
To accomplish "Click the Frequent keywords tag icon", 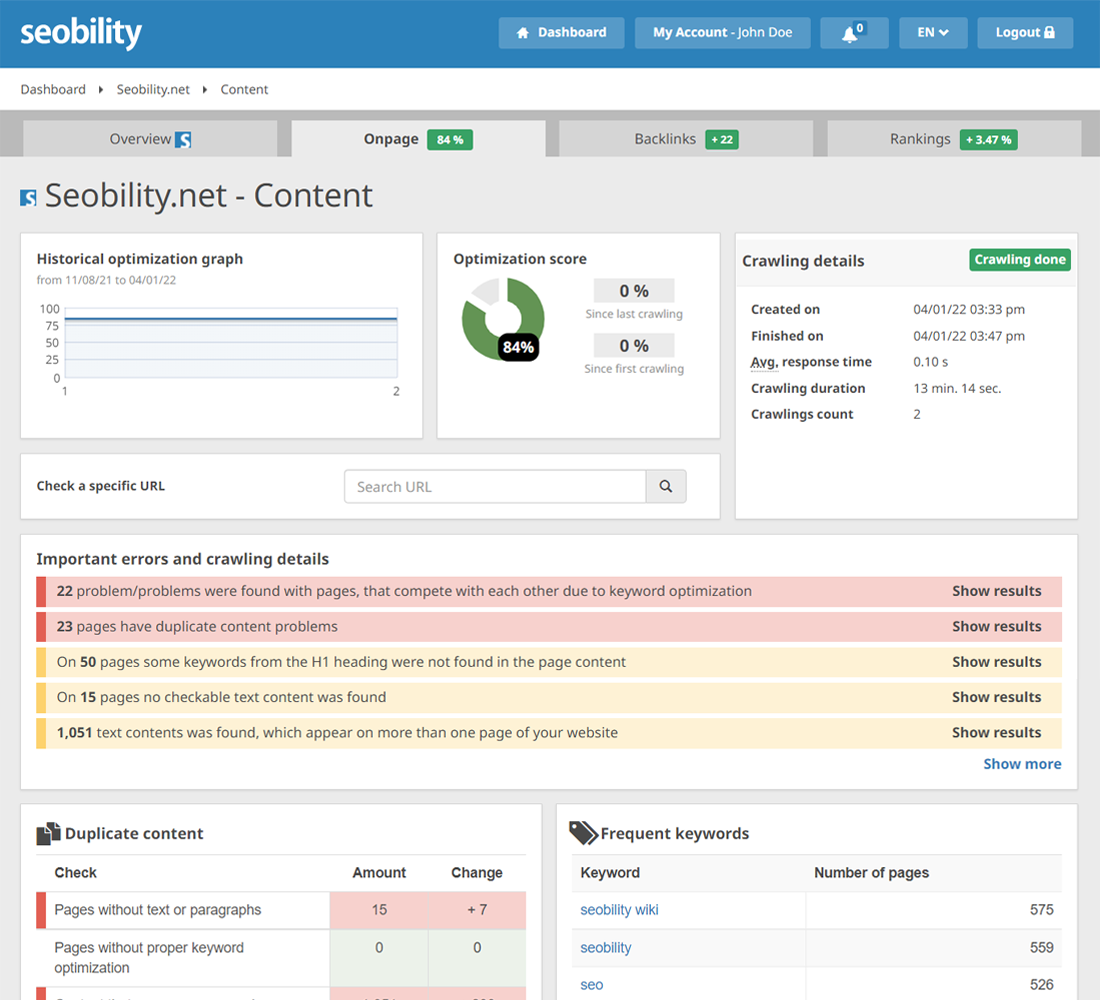I will coord(583,831).
